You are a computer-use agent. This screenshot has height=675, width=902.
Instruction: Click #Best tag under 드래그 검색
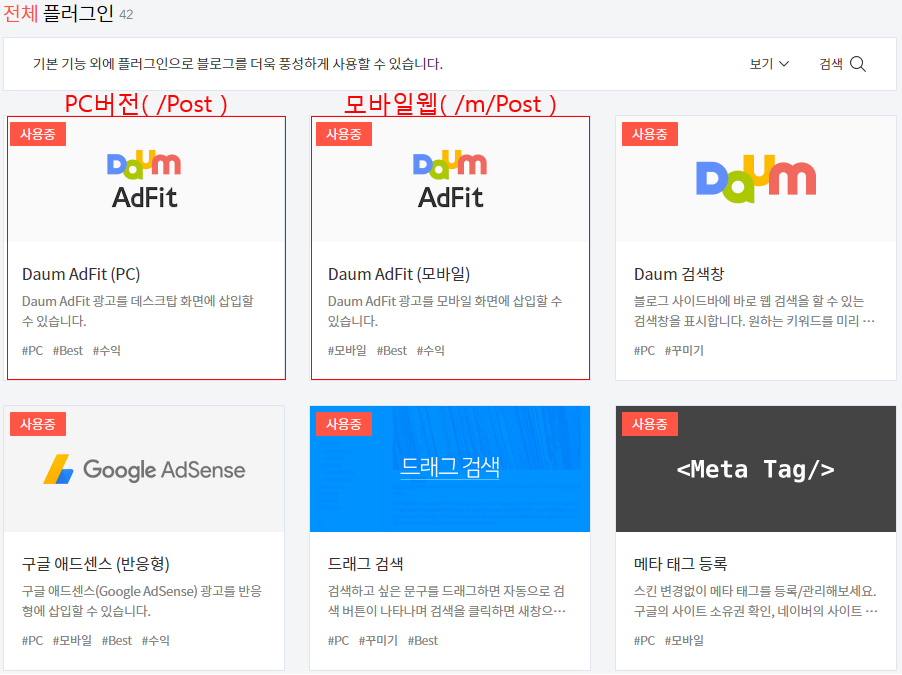pyautogui.click(x=423, y=640)
